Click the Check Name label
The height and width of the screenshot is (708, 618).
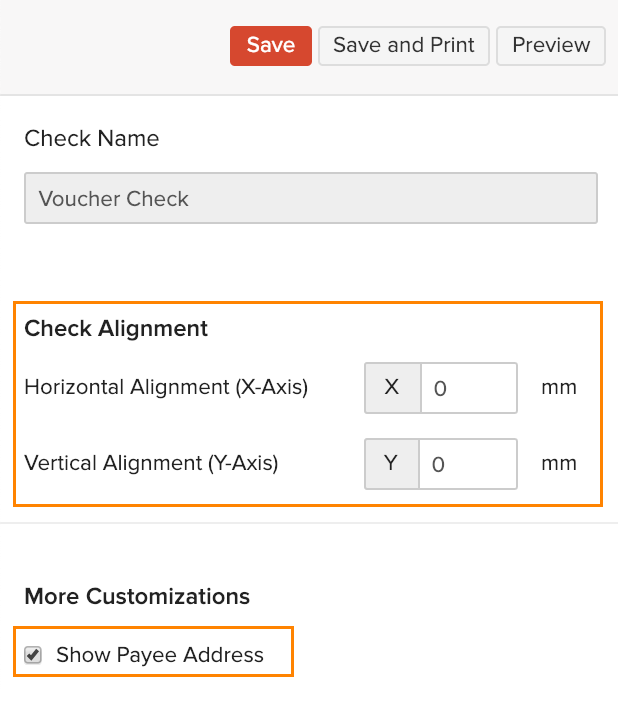[91, 138]
